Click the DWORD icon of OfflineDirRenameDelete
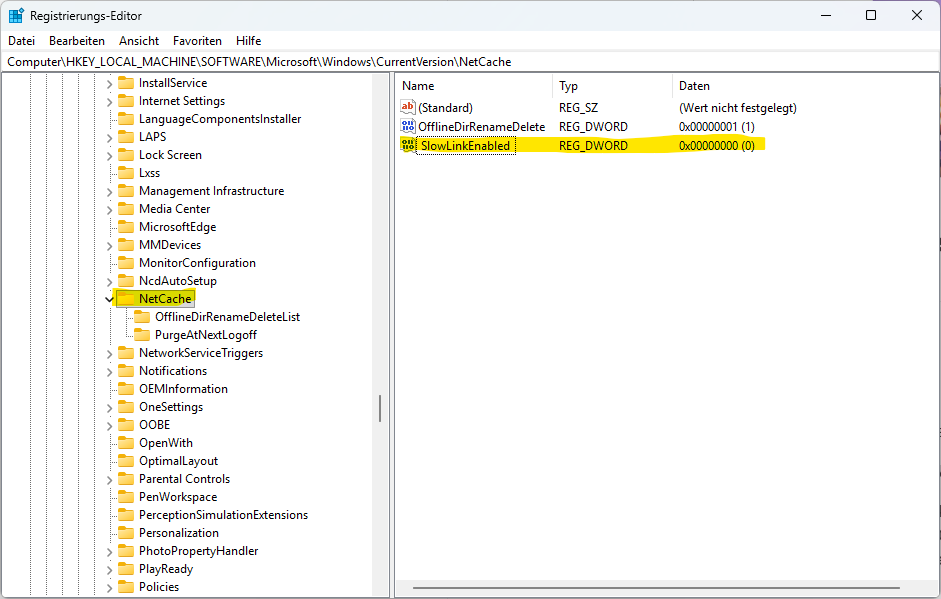941x599 pixels. point(407,127)
